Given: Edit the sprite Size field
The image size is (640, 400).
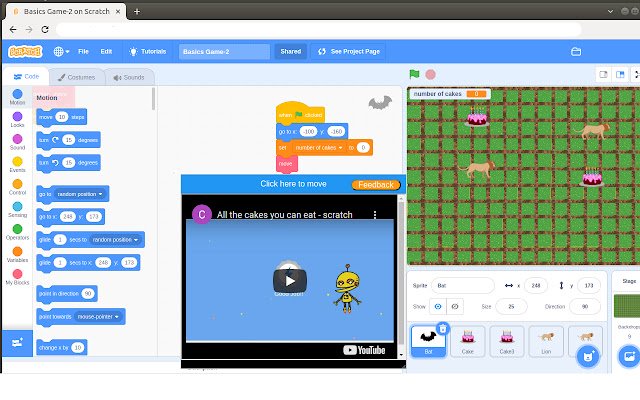Looking at the screenshot, I should (511, 306).
